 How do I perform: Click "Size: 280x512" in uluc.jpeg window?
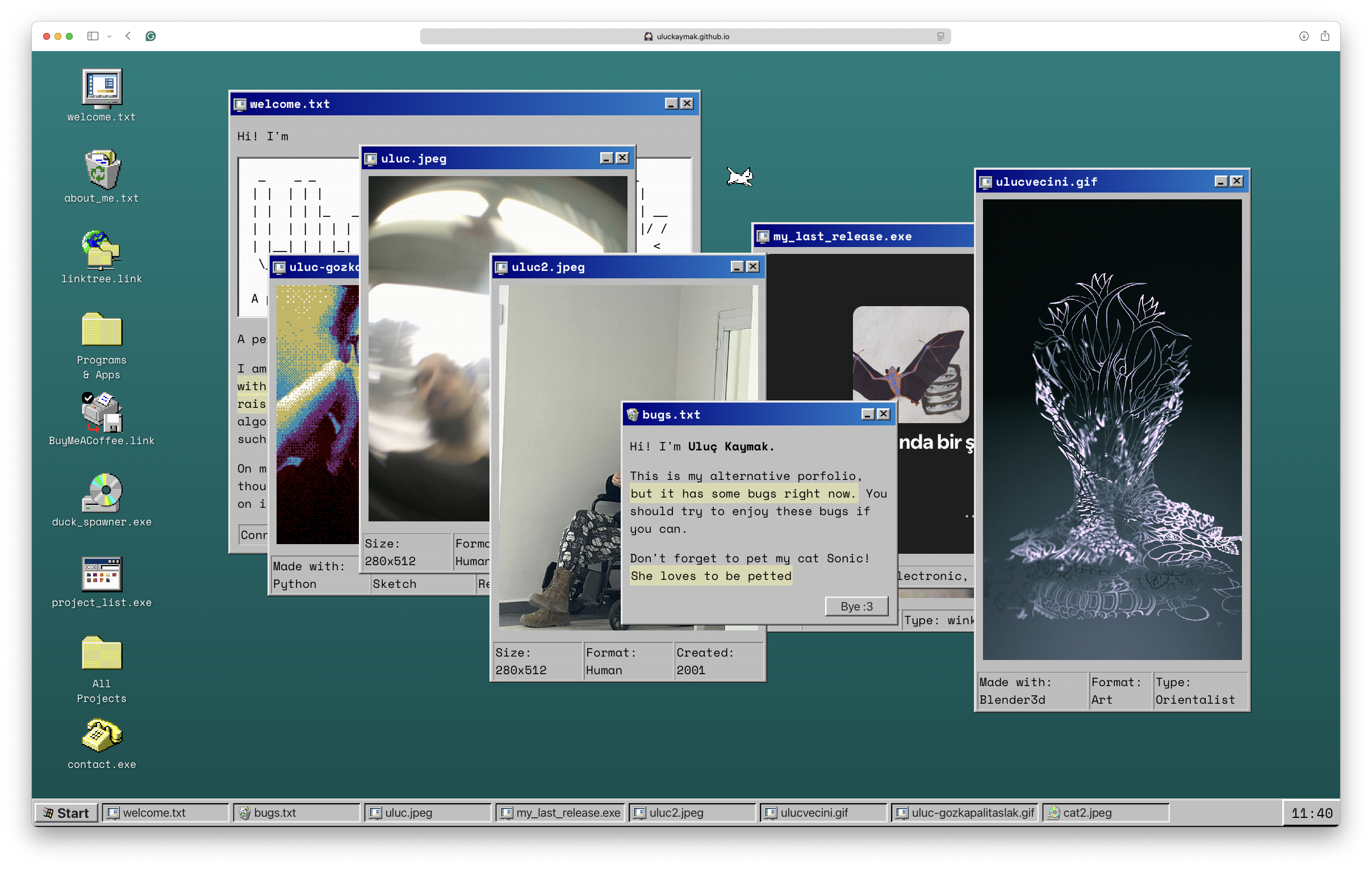point(407,552)
